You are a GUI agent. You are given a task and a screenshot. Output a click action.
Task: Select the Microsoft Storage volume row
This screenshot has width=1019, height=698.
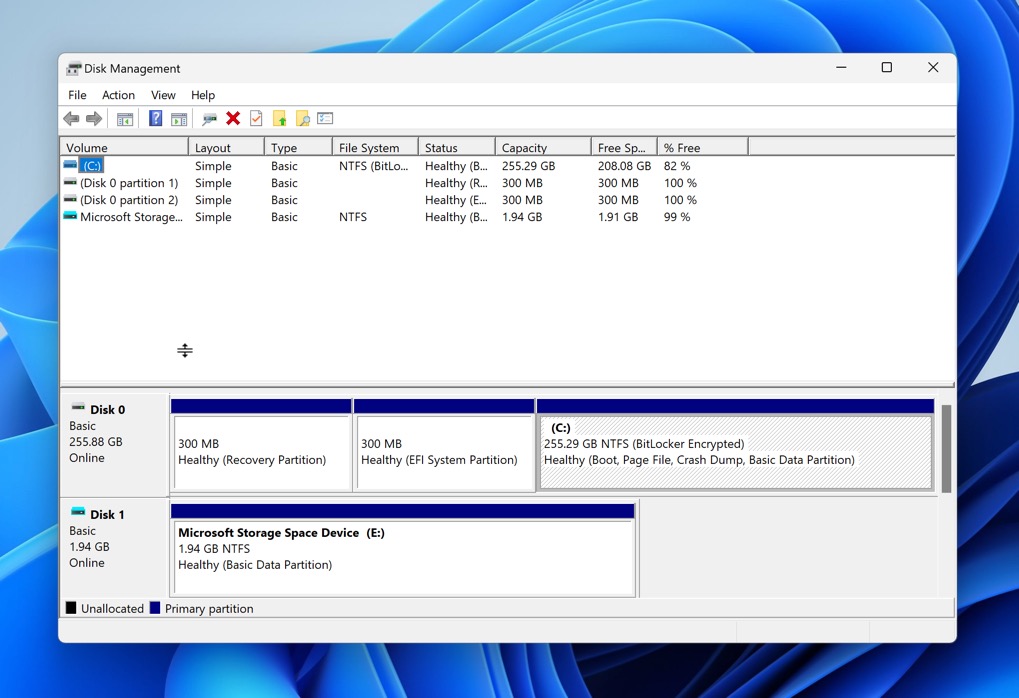point(130,217)
